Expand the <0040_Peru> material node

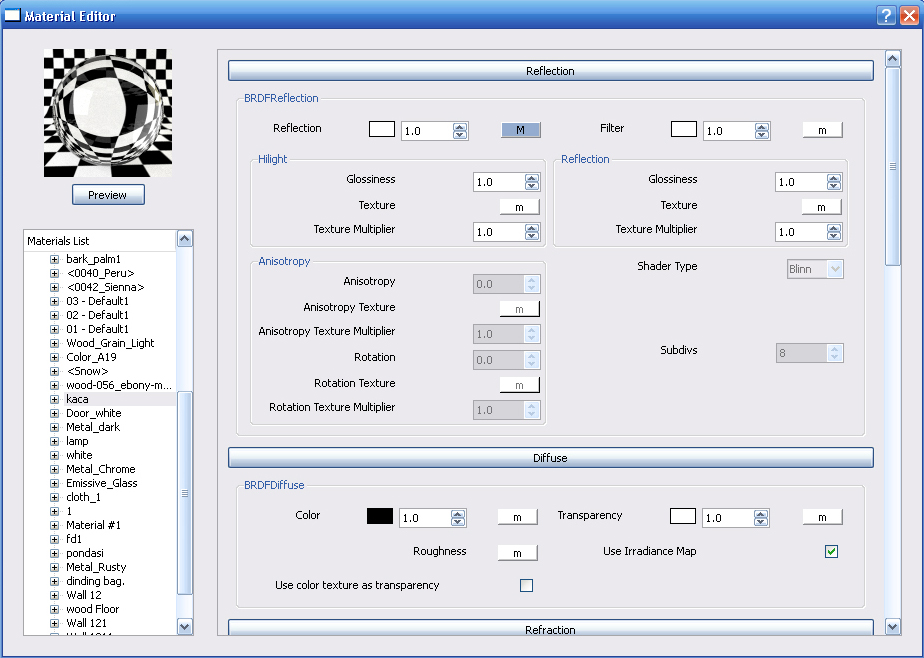pos(54,273)
